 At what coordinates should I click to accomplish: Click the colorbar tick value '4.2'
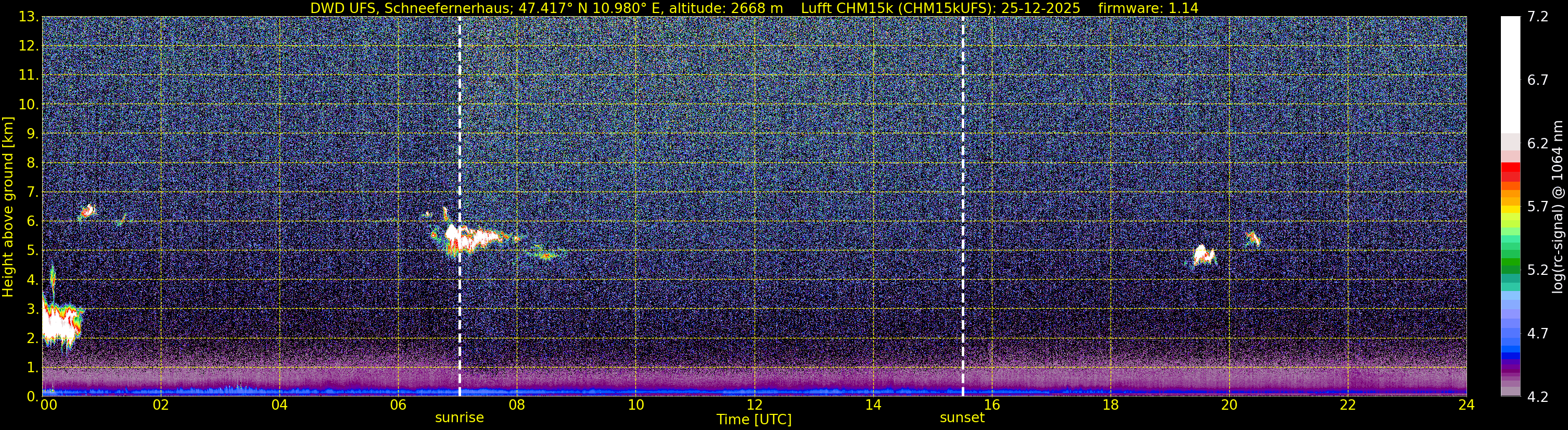tap(1538, 397)
